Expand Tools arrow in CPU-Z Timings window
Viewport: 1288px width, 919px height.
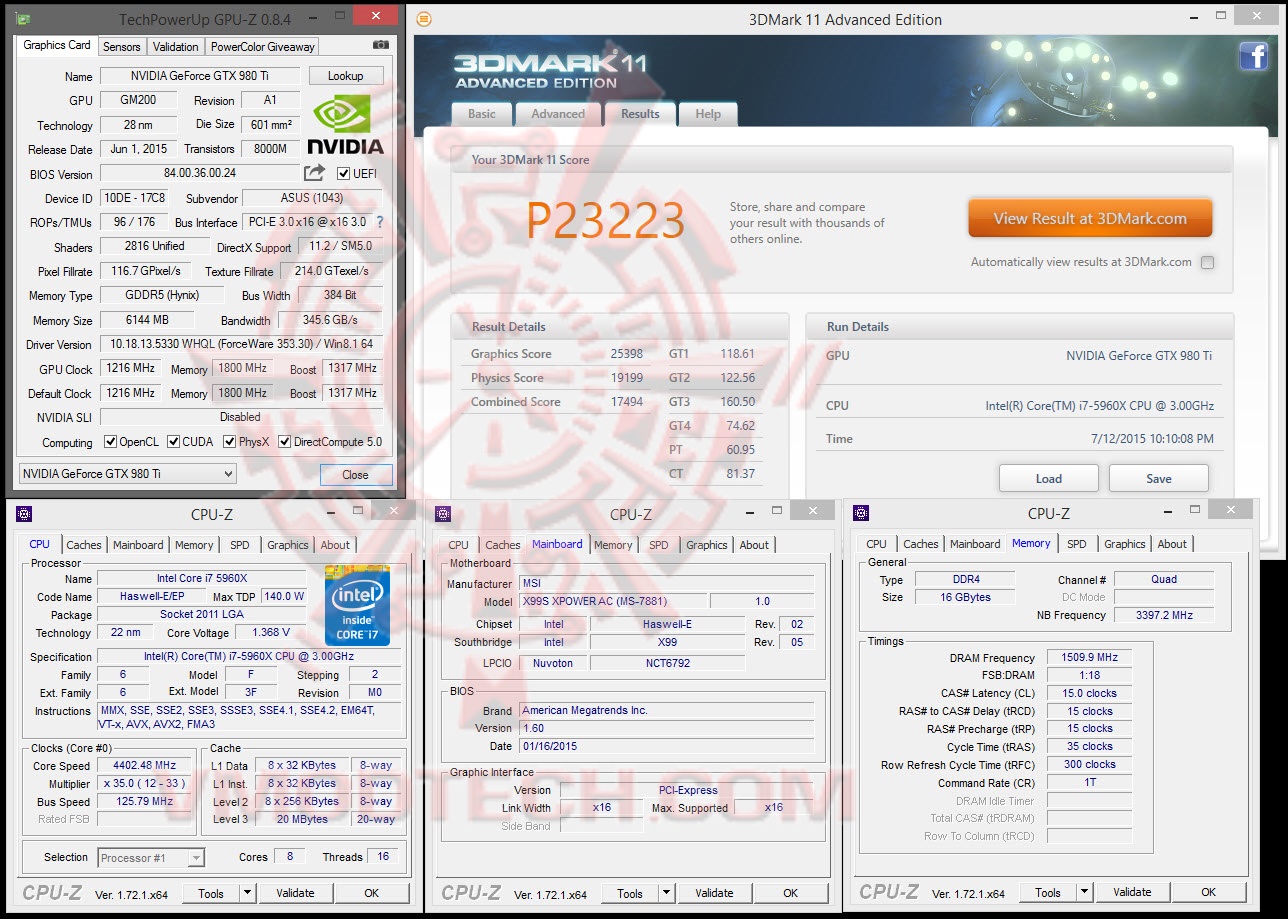pos(1085,892)
